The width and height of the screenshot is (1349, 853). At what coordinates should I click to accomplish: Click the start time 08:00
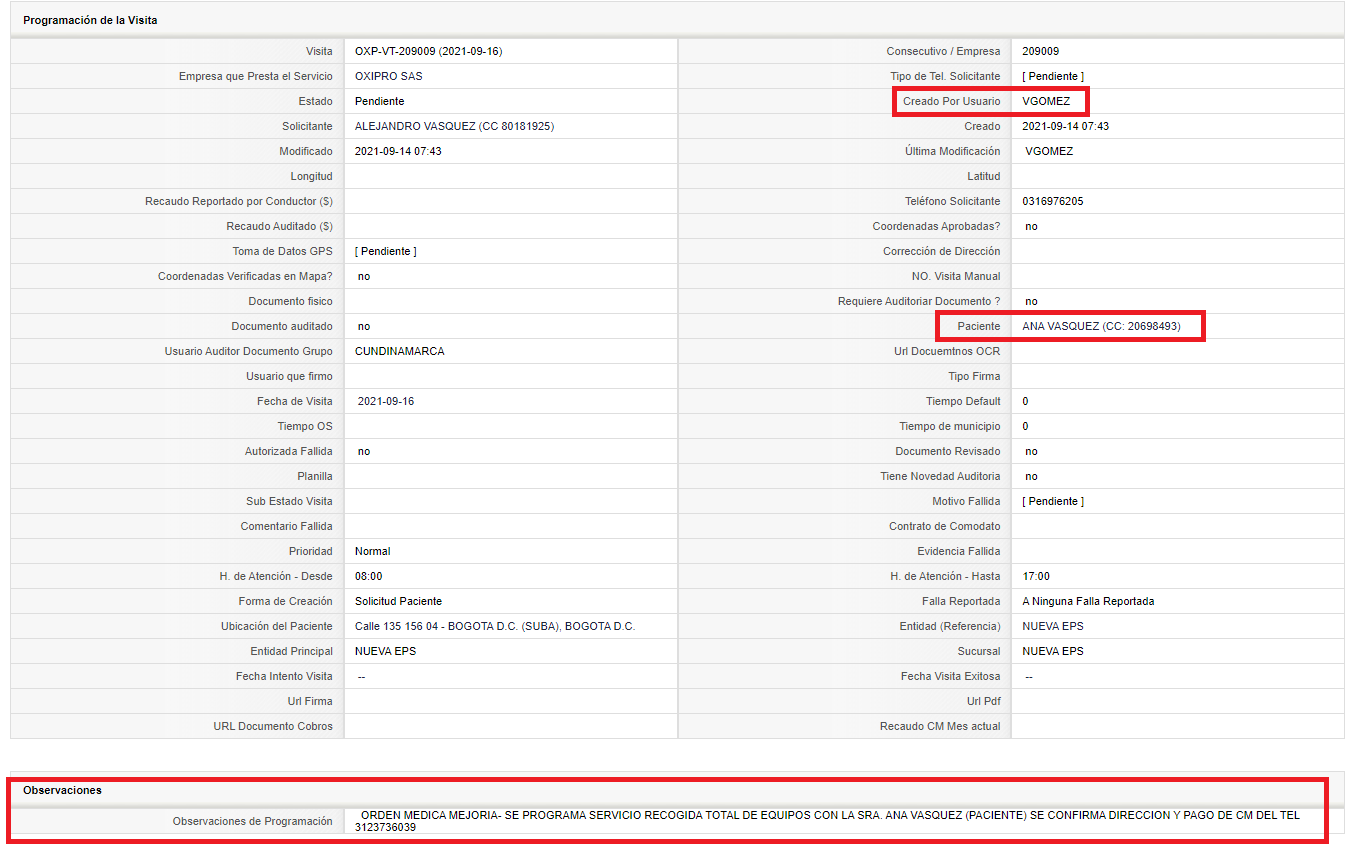[368, 576]
